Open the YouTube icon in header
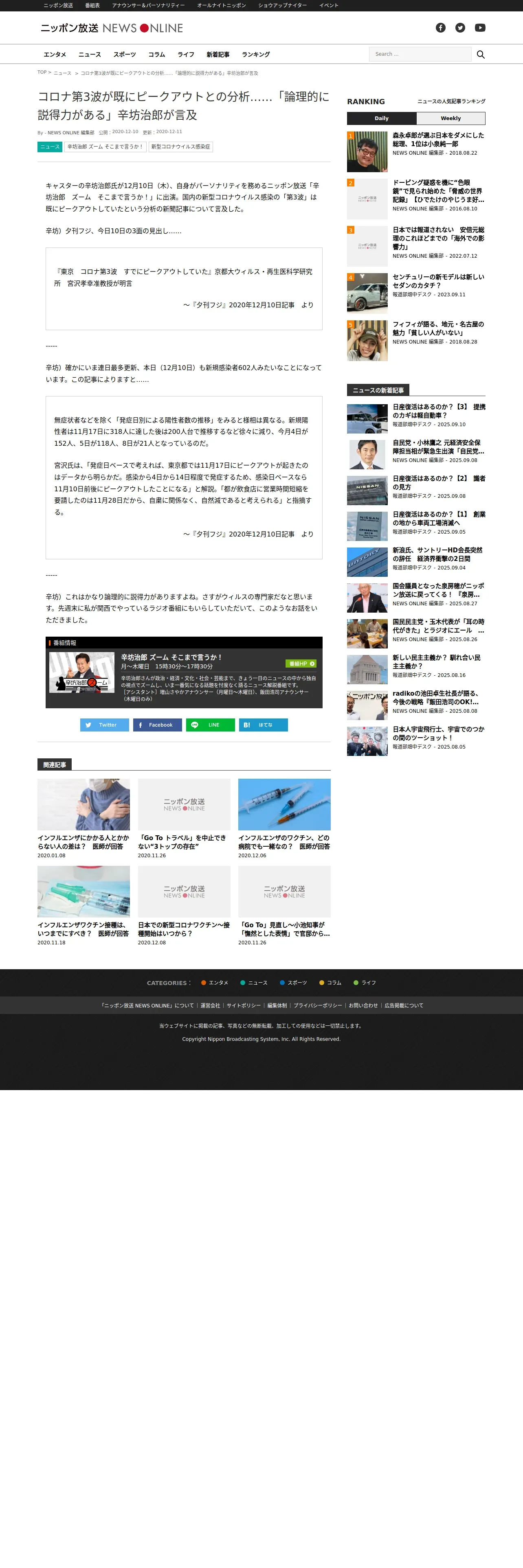This screenshot has height=1568, width=523. click(x=480, y=28)
